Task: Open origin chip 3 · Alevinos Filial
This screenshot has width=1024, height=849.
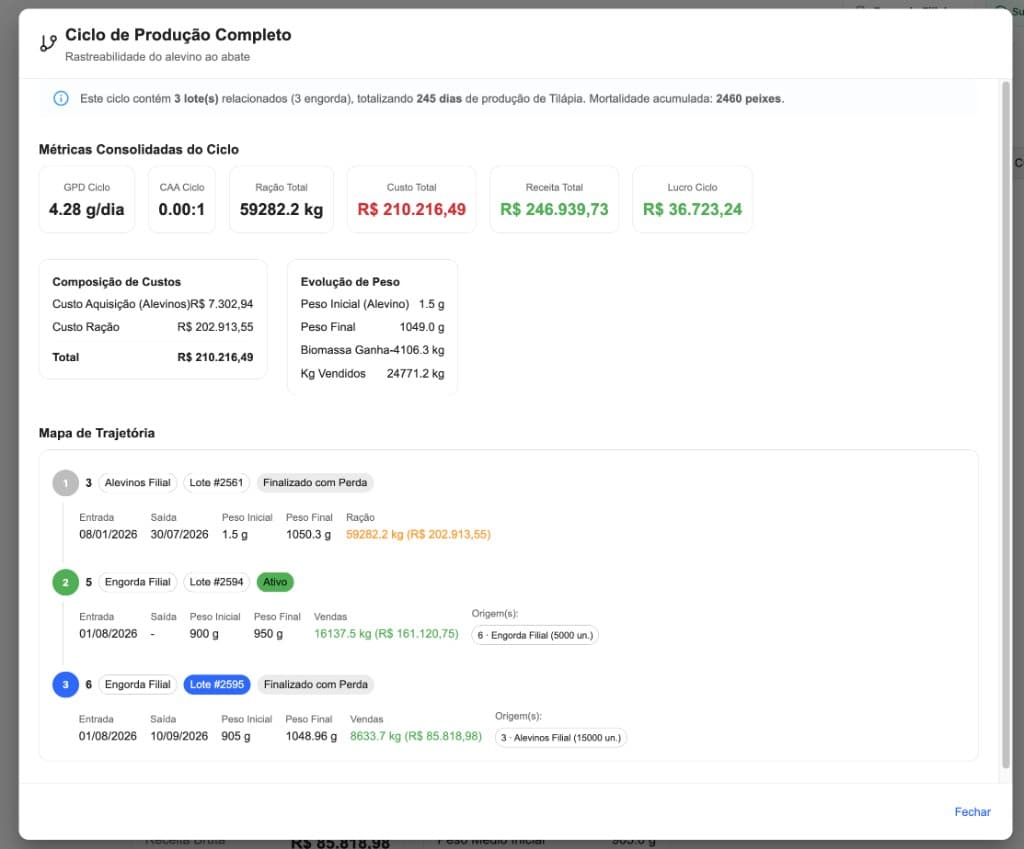Action: pos(560,738)
